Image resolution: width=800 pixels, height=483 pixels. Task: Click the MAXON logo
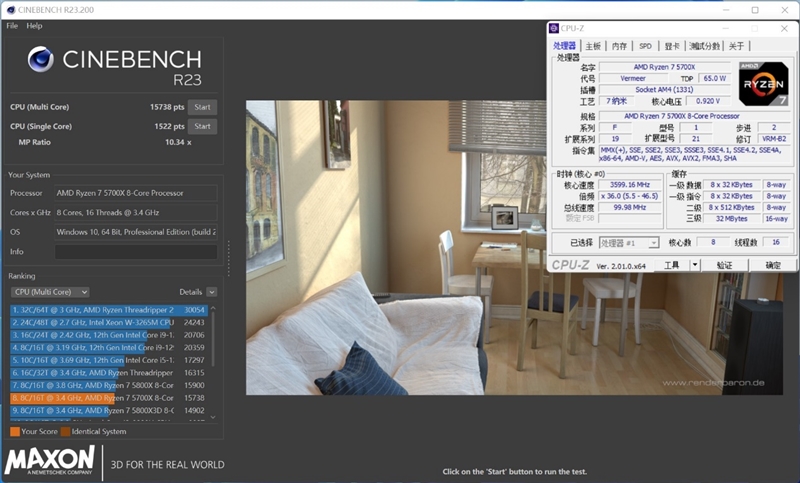pyautogui.click(x=50, y=461)
